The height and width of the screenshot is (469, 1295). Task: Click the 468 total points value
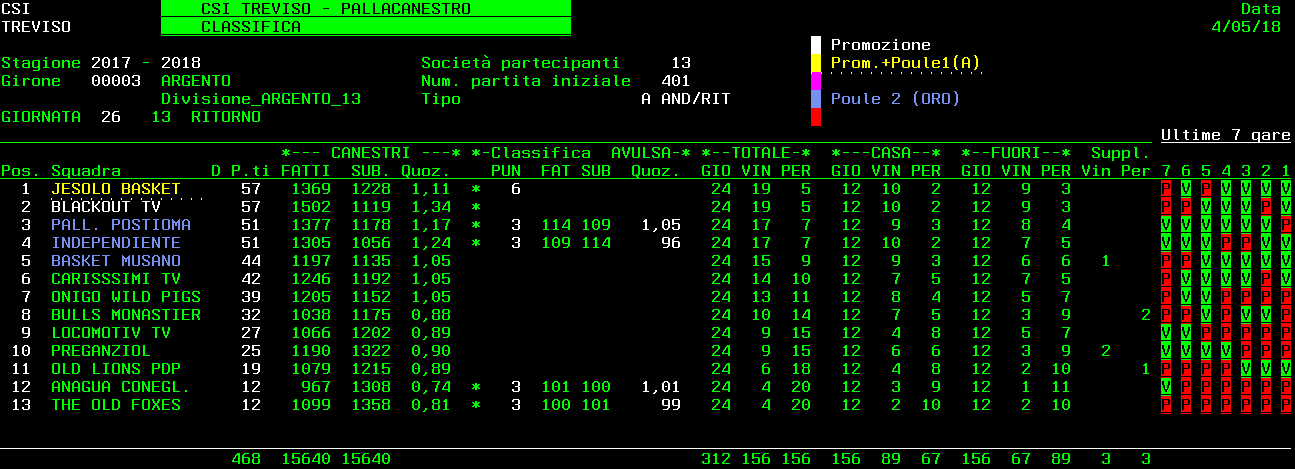(246, 459)
